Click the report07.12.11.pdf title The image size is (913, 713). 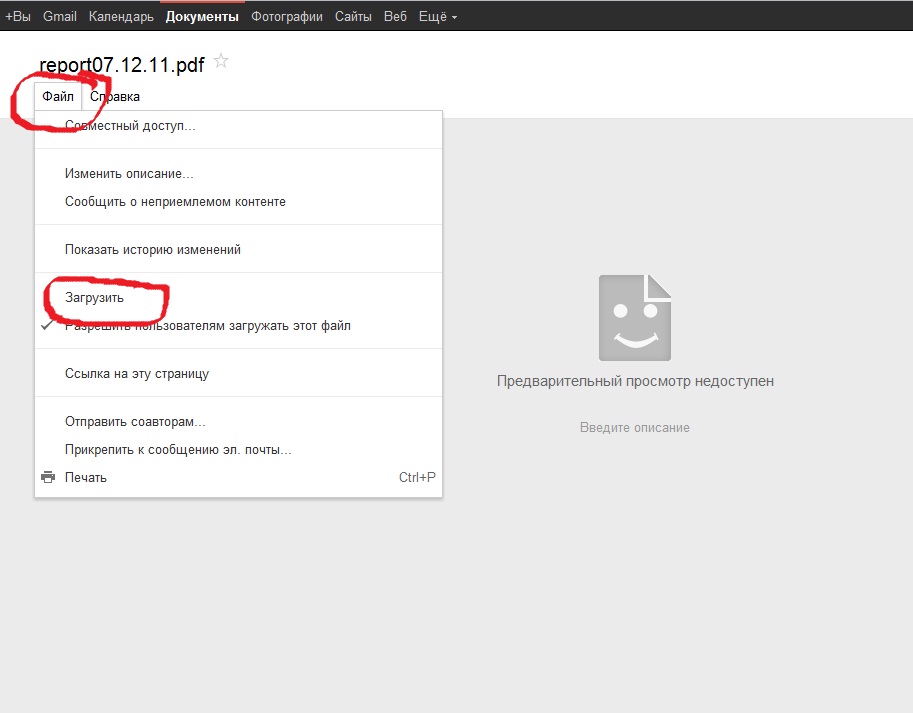pos(122,65)
